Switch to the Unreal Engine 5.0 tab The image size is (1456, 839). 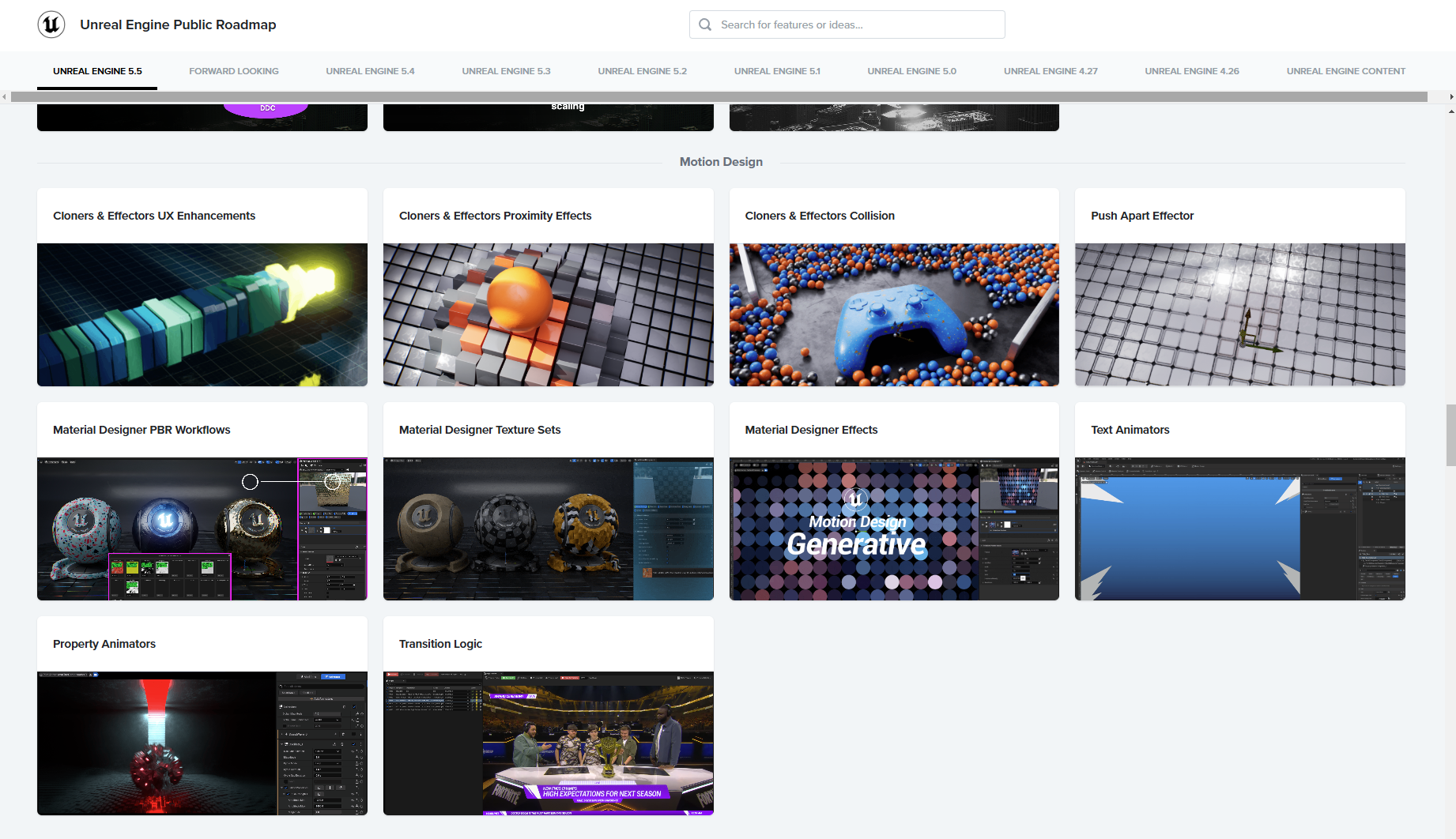pos(911,71)
